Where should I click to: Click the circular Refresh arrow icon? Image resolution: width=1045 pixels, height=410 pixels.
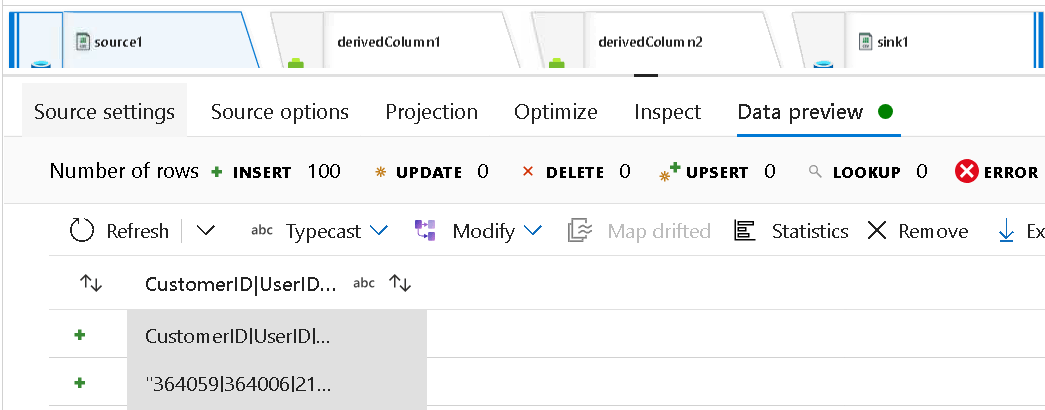82,231
